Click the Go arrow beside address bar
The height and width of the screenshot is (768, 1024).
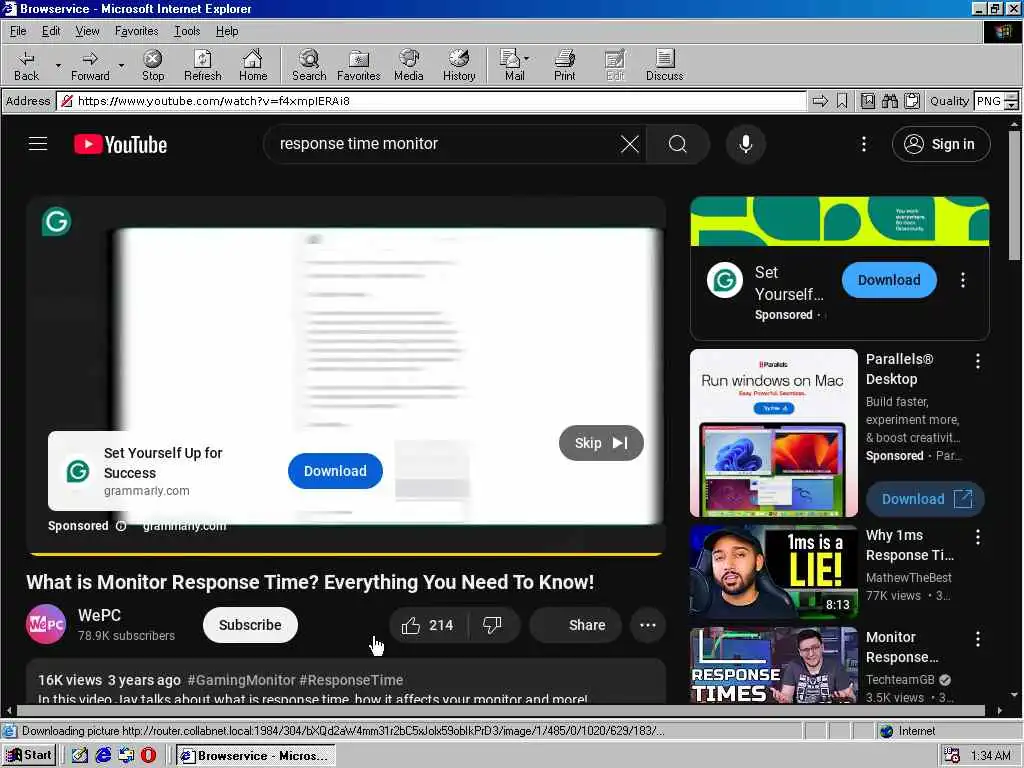pyautogui.click(x=820, y=101)
